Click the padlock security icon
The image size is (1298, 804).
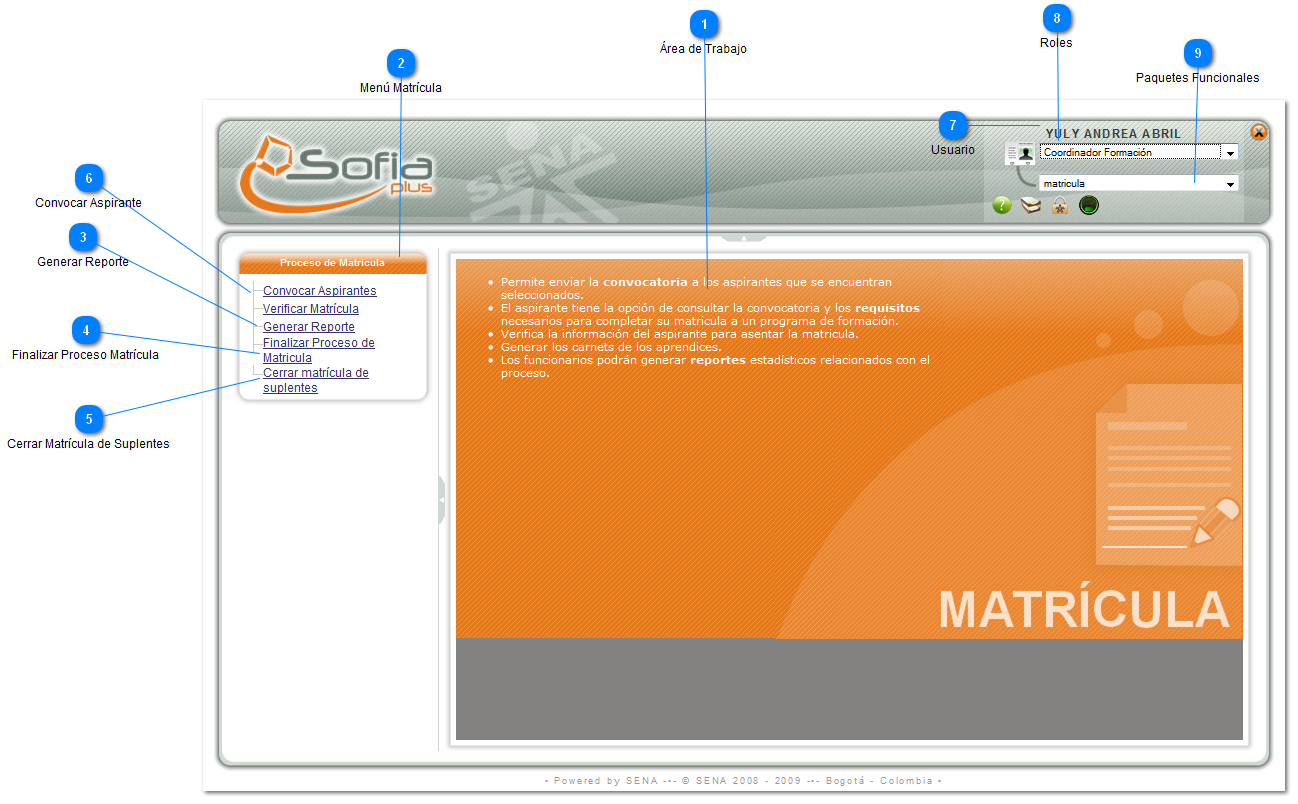click(x=1060, y=206)
